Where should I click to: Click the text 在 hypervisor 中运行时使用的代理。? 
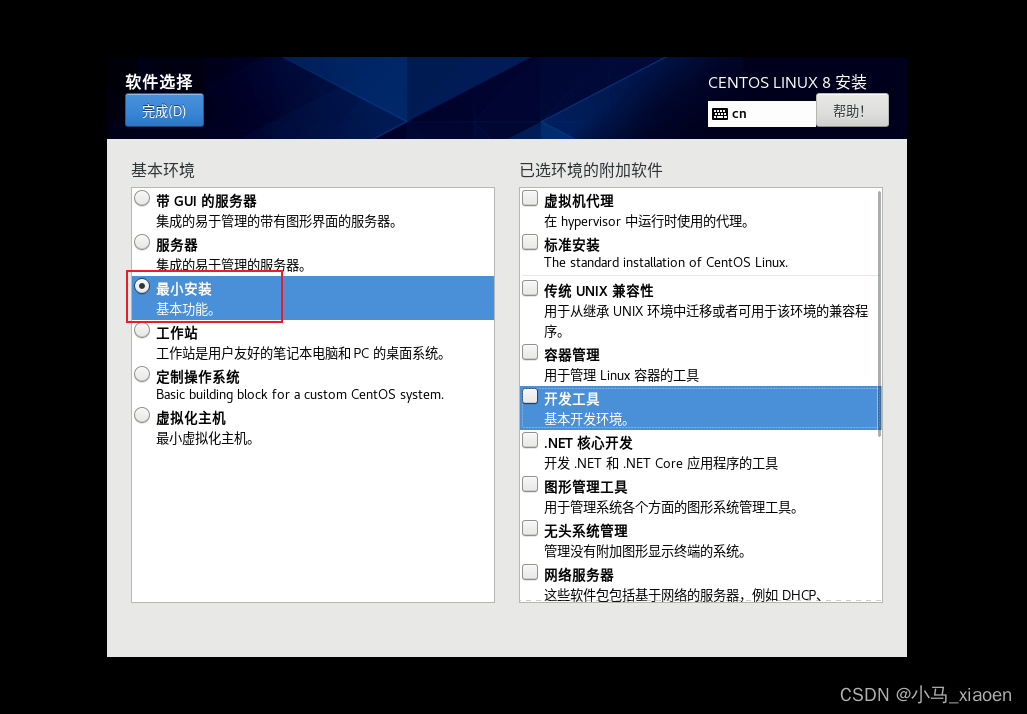(647, 221)
